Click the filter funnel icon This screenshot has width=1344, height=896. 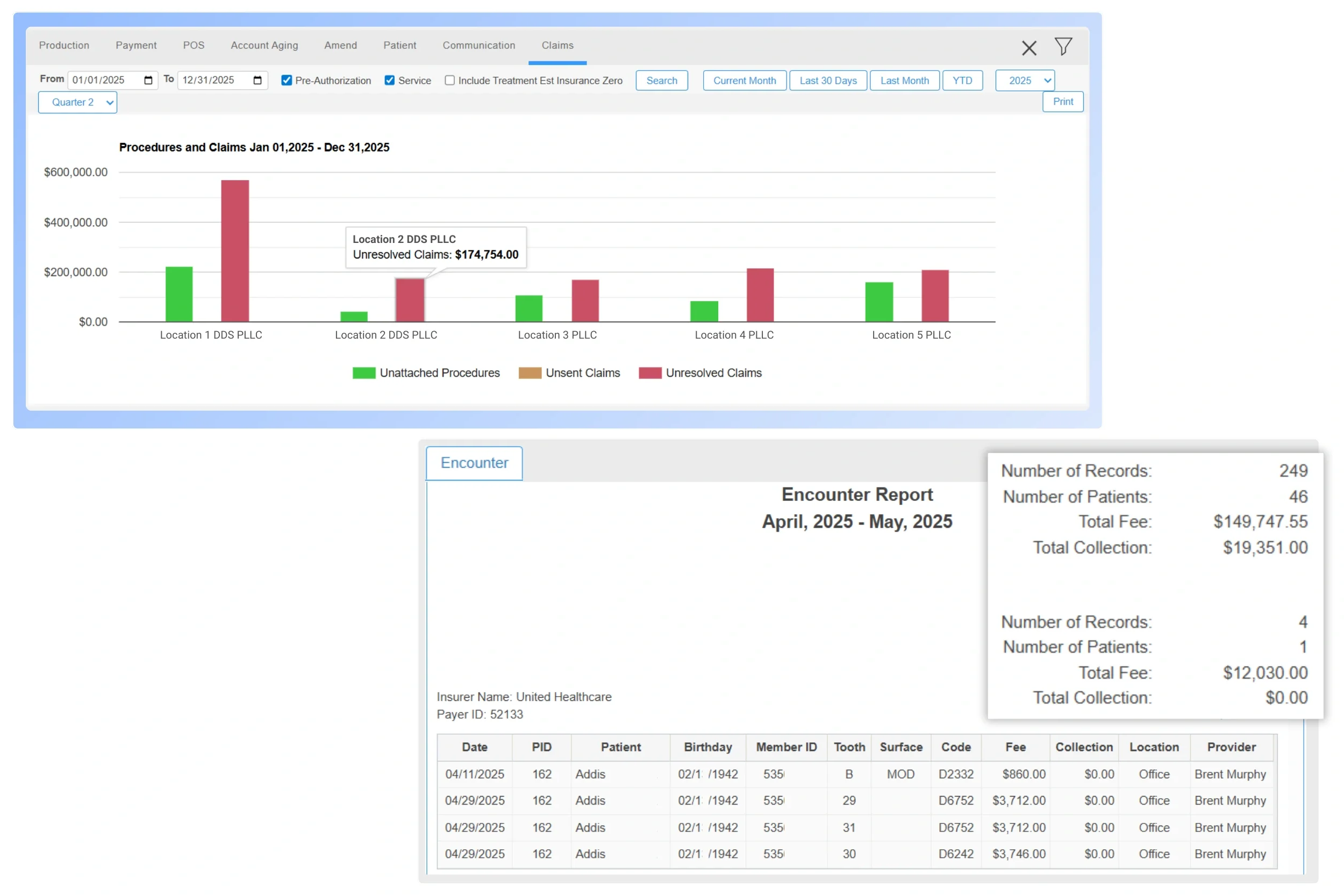coord(1063,46)
